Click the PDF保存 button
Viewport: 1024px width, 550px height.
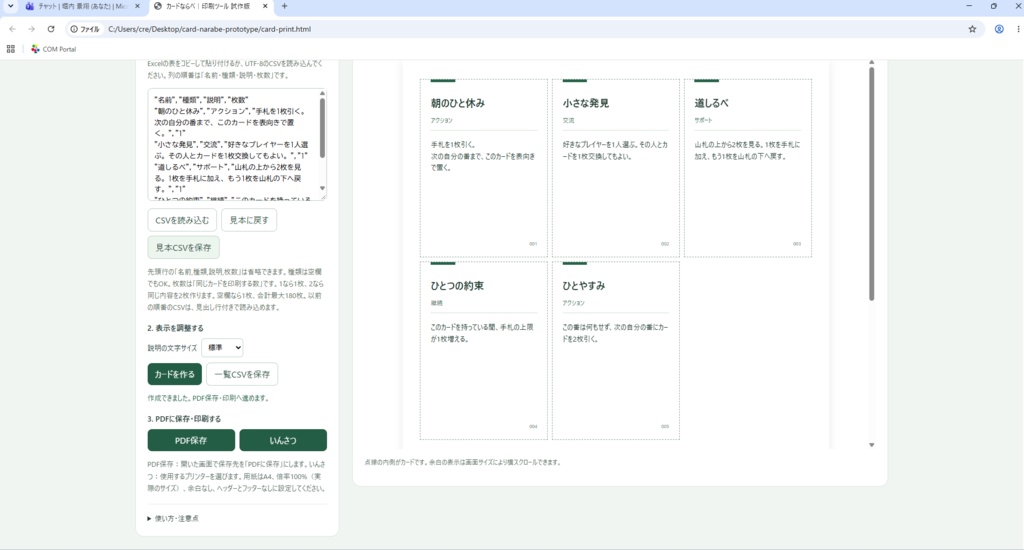191,440
